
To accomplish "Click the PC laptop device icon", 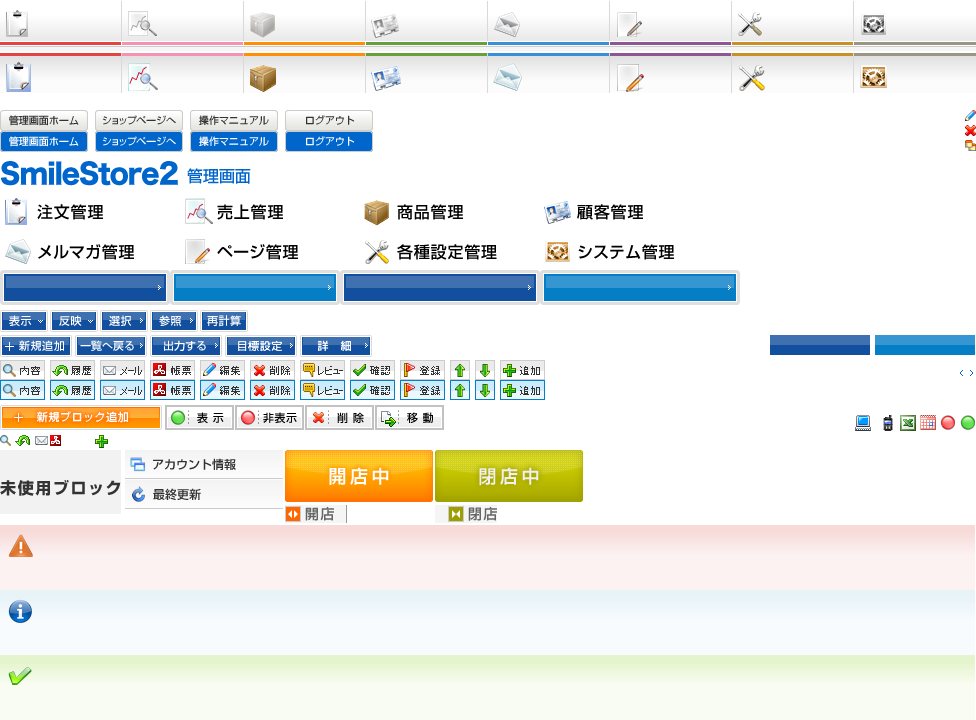I will [863, 423].
